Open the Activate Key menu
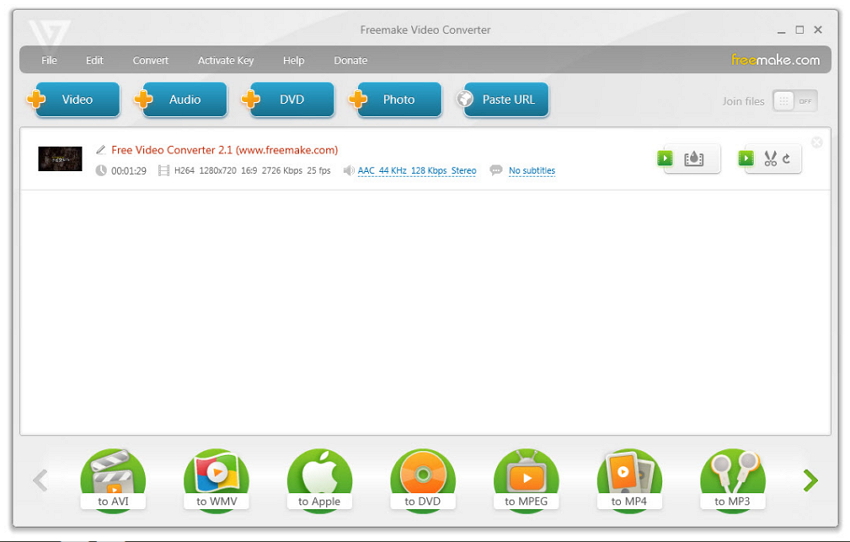Image resolution: width=850 pixels, height=542 pixels. pyautogui.click(x=226, y=60)
